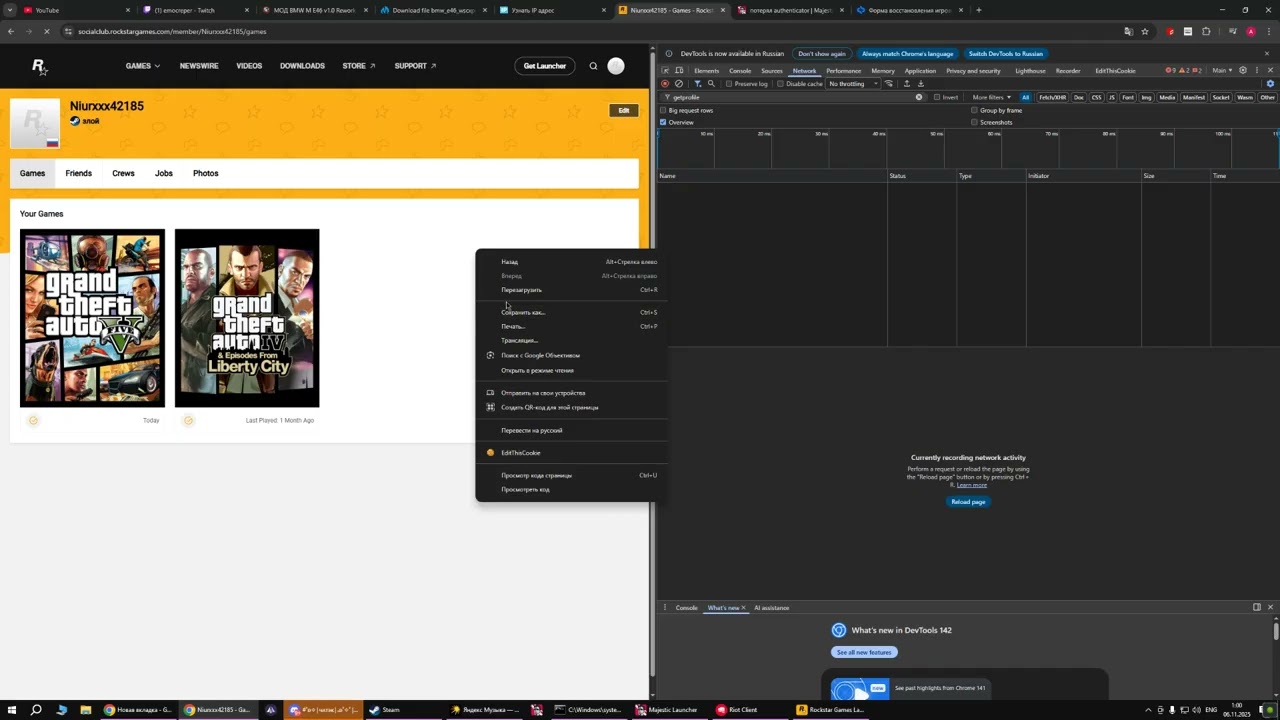Open GTA IV Liberty City cover

pos(247,318)
